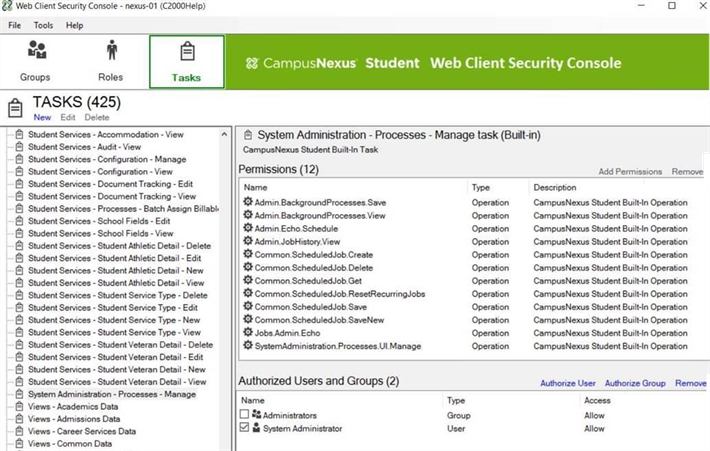
Task: Click Authorize User link
Action: 568,383
